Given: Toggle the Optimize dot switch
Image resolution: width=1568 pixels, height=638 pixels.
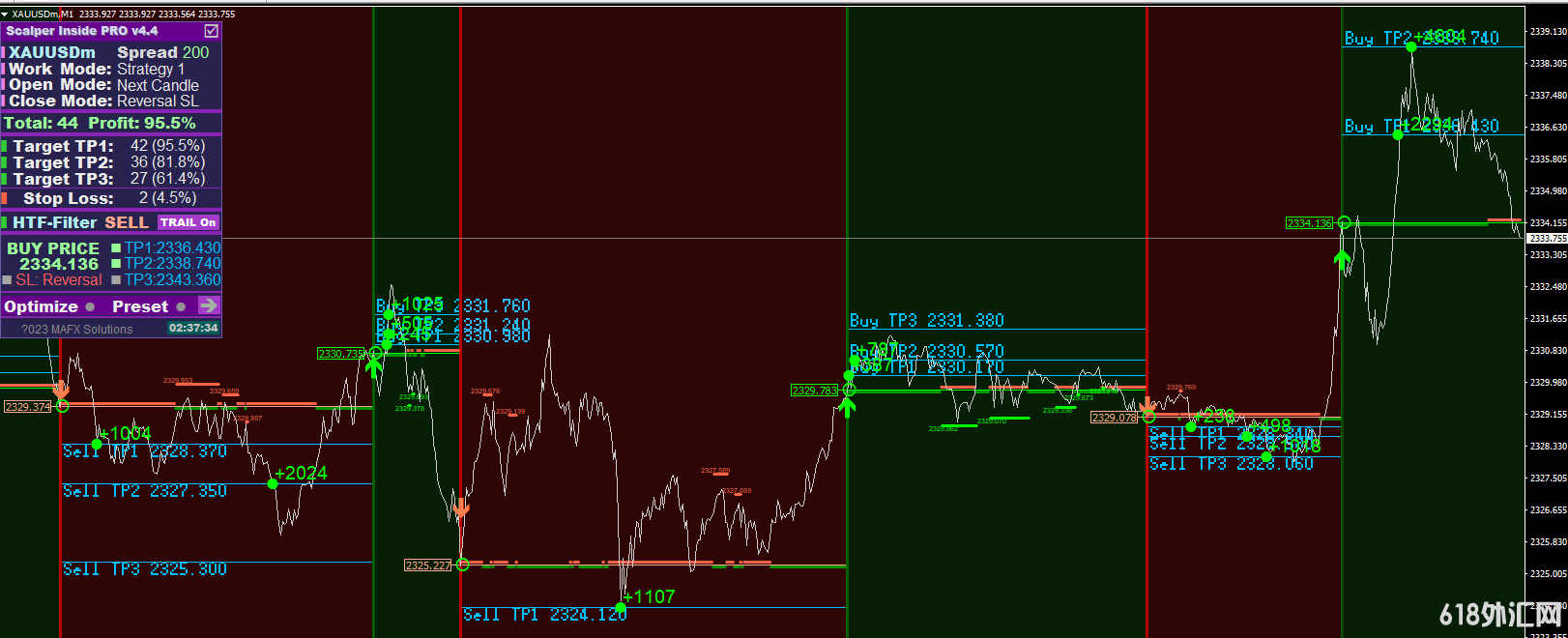Looking at the screenshot, I should (90, 306).
